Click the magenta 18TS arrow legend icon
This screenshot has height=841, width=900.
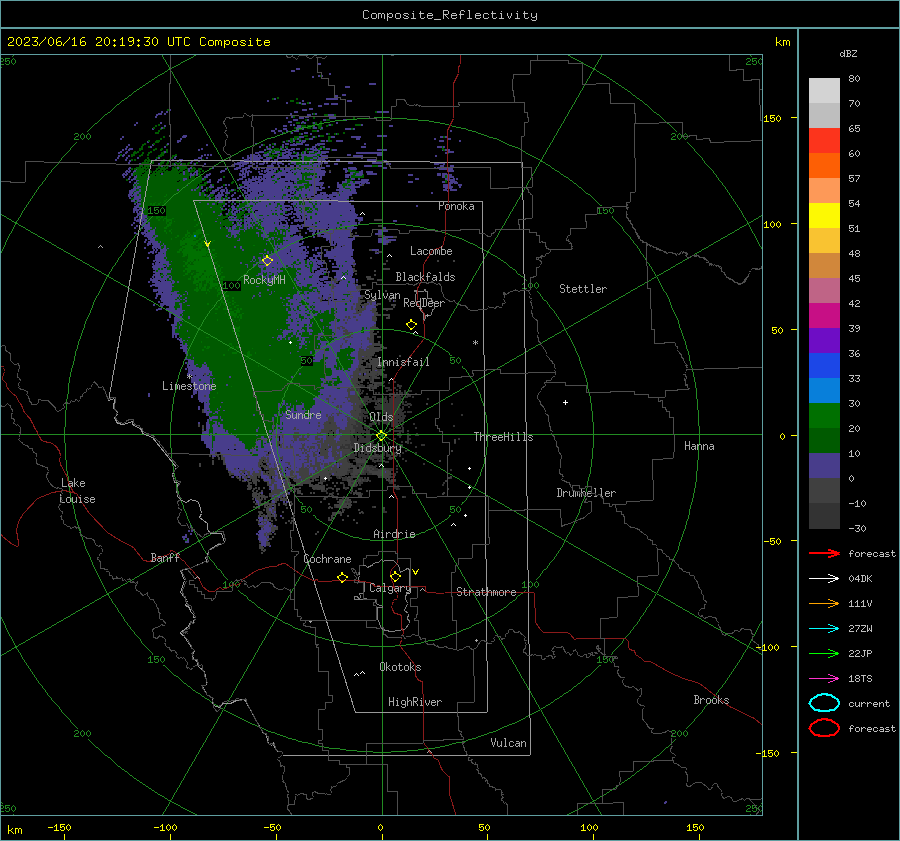tap(824, 679)
